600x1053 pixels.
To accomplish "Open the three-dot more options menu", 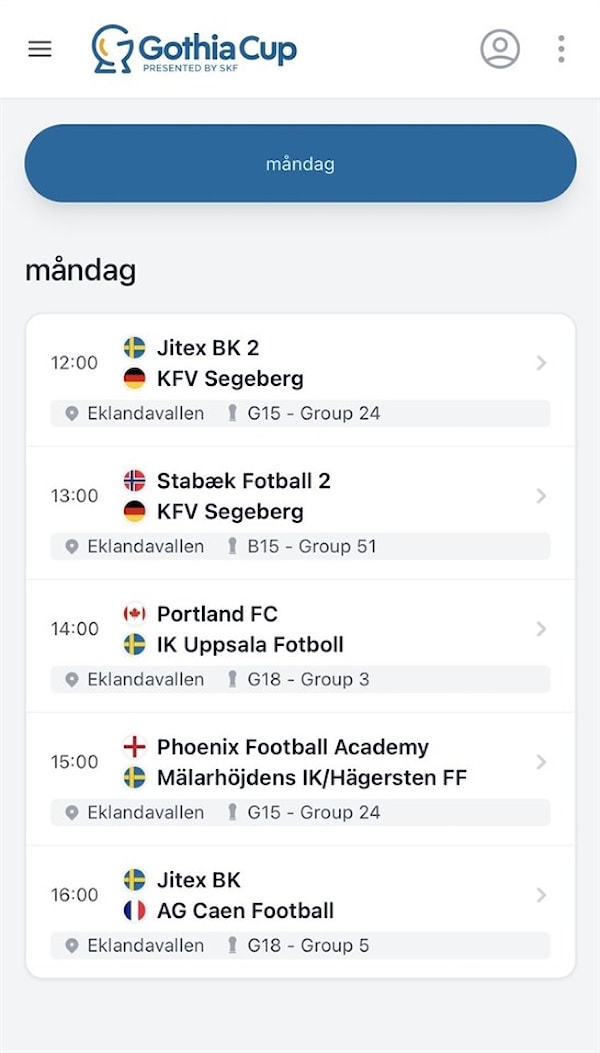I will click(561, 48).
